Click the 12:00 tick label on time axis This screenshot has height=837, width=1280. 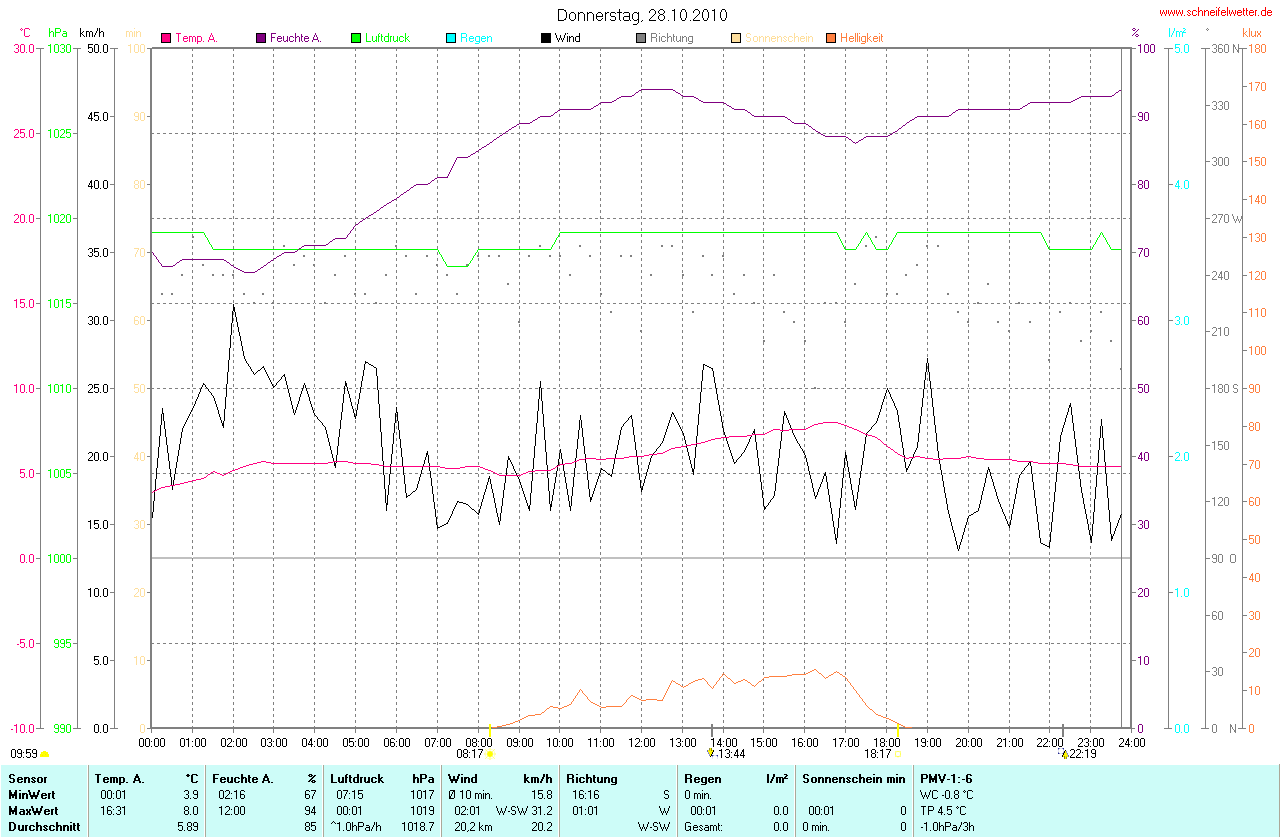641,742
